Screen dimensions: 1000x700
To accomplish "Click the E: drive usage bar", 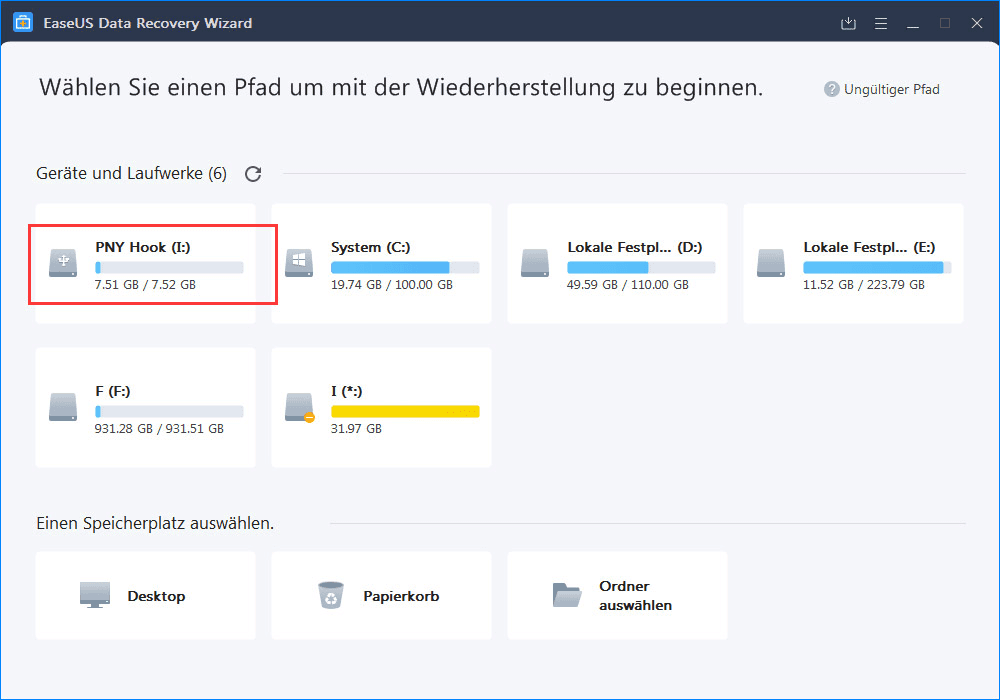I will pos(877,268).
